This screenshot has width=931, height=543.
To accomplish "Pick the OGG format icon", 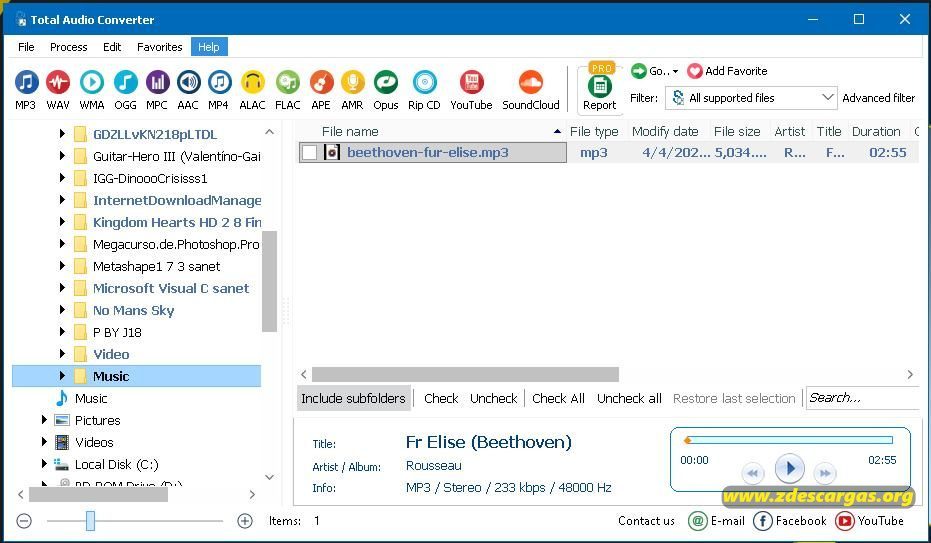I will point(125,82).
